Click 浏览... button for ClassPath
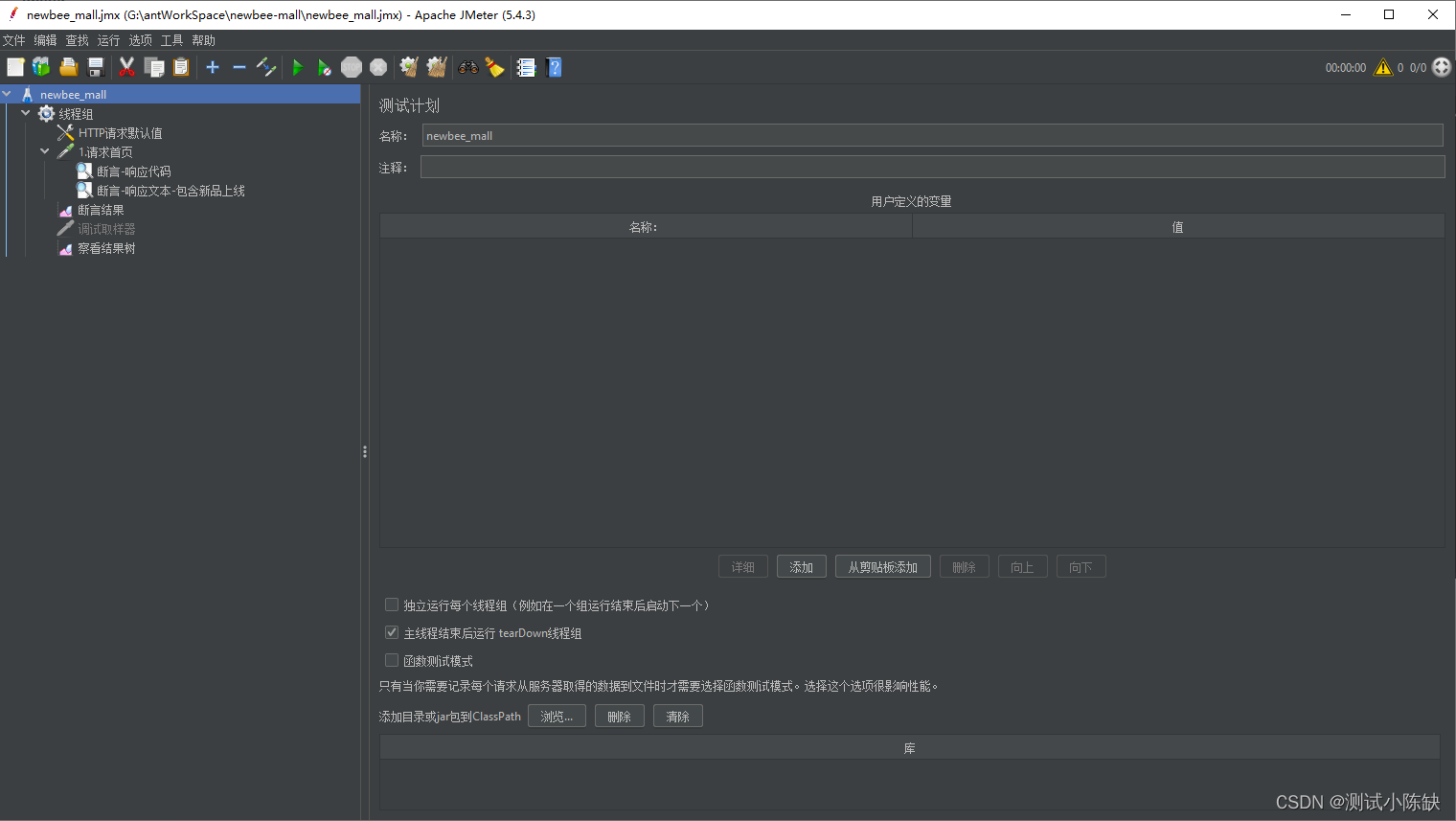The width and height of the screenshot is (1456, 821). click(x=557, y=717)
